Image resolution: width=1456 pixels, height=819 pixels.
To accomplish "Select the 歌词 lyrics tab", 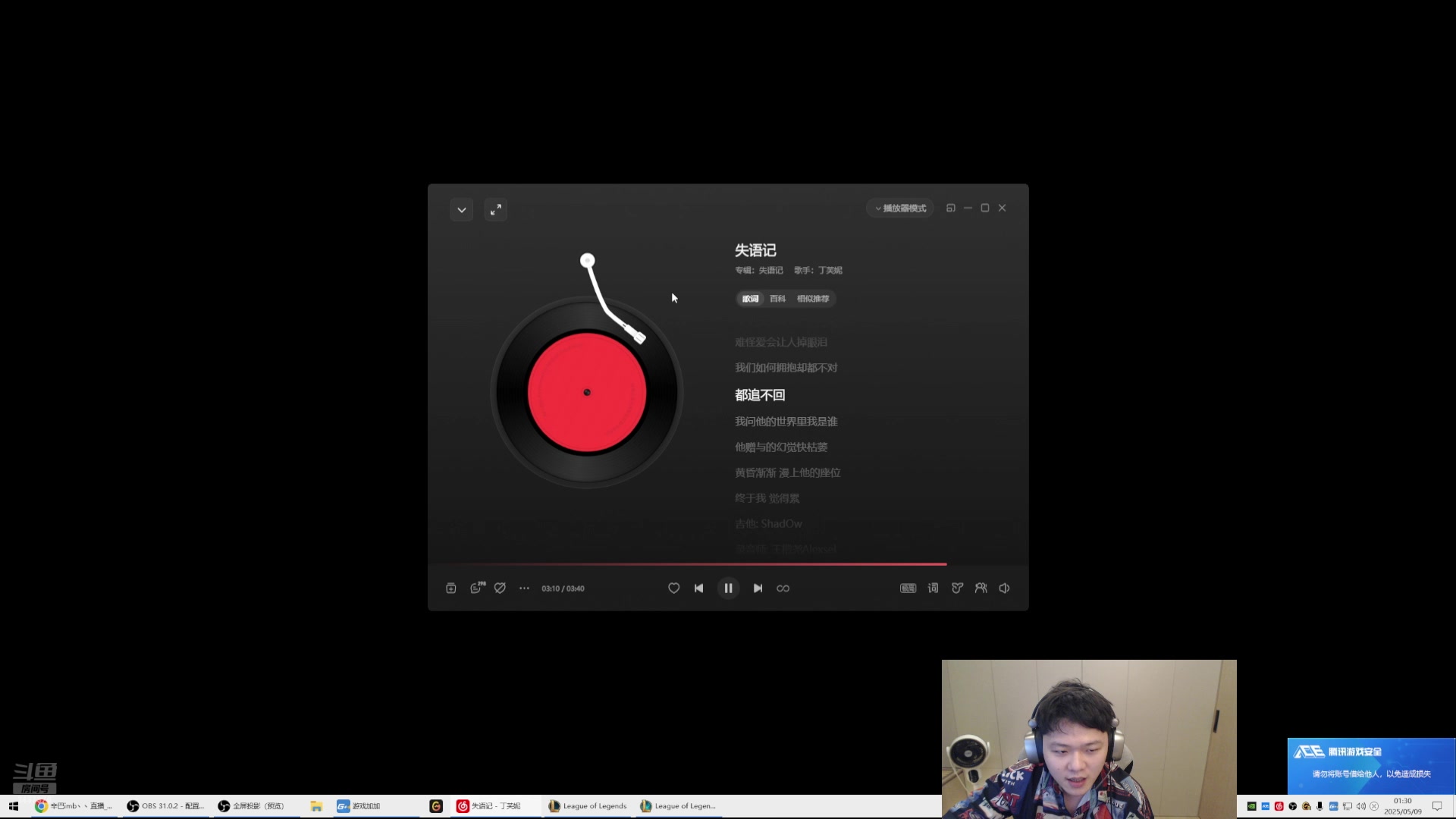I will coord(750,299).
